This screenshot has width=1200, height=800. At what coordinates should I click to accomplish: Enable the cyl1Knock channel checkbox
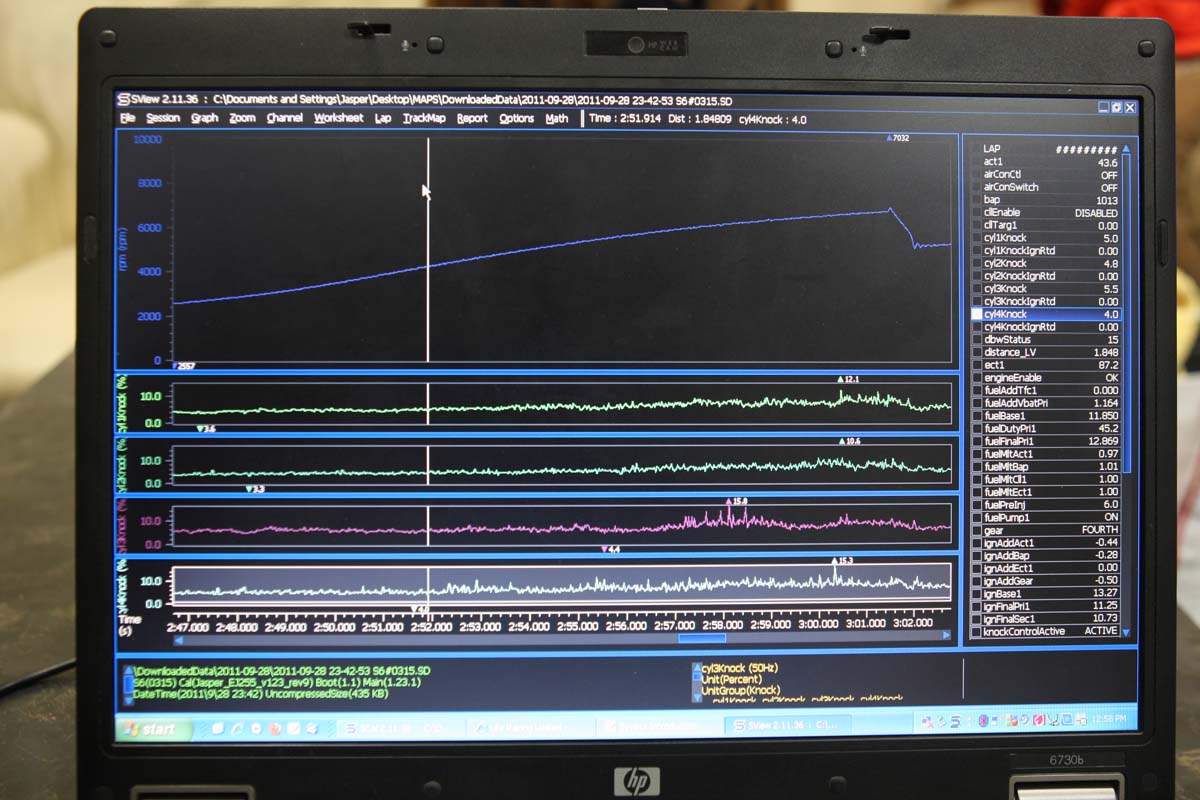click(977, 238)
